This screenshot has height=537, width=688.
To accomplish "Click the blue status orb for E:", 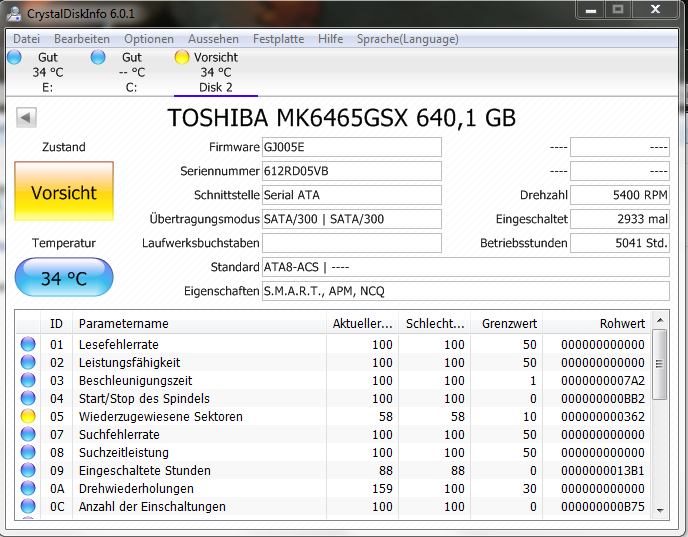I will (x=14, y=57).
